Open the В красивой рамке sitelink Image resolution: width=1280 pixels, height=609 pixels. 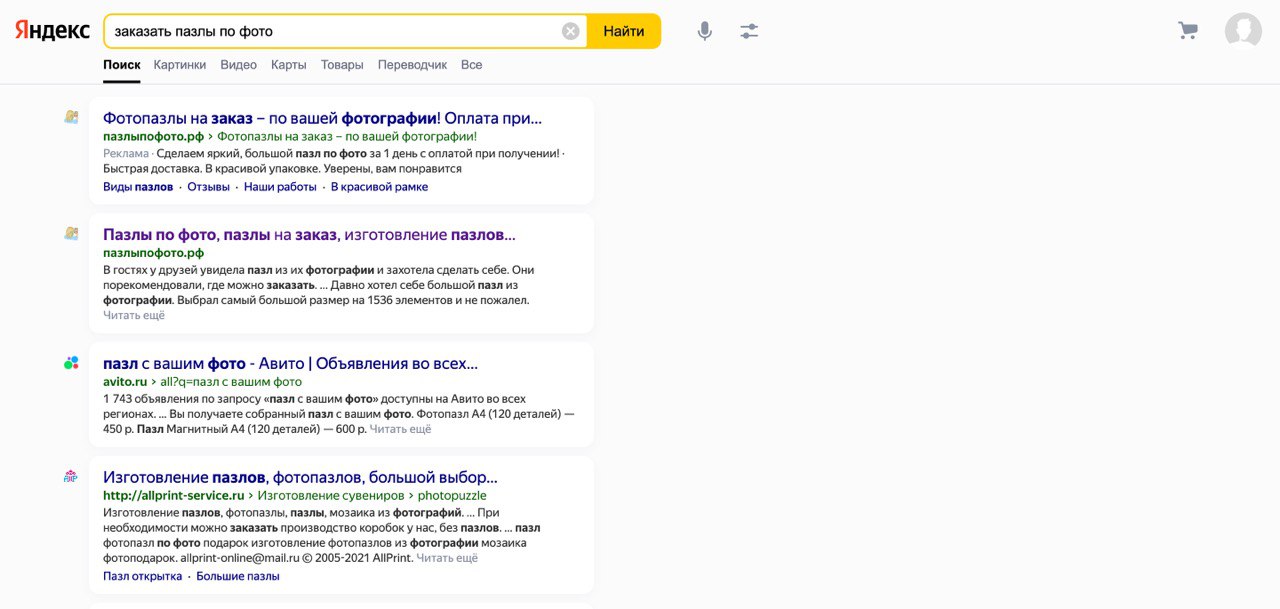point(379,187)
